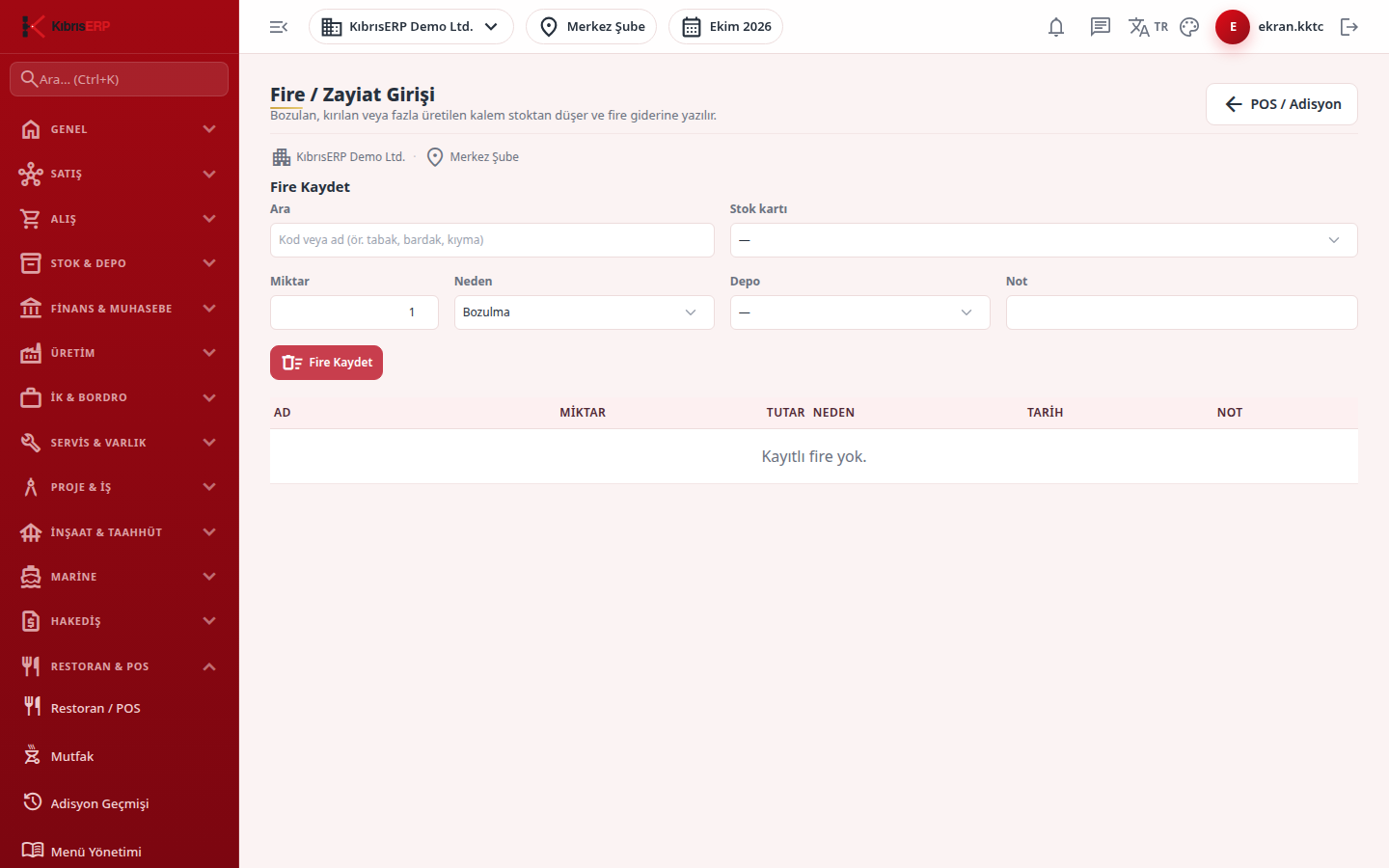The height and width of the screenshot is (868, 1389).
Task: Click the TARİH column header
Action: click(x=1045, y=413)
